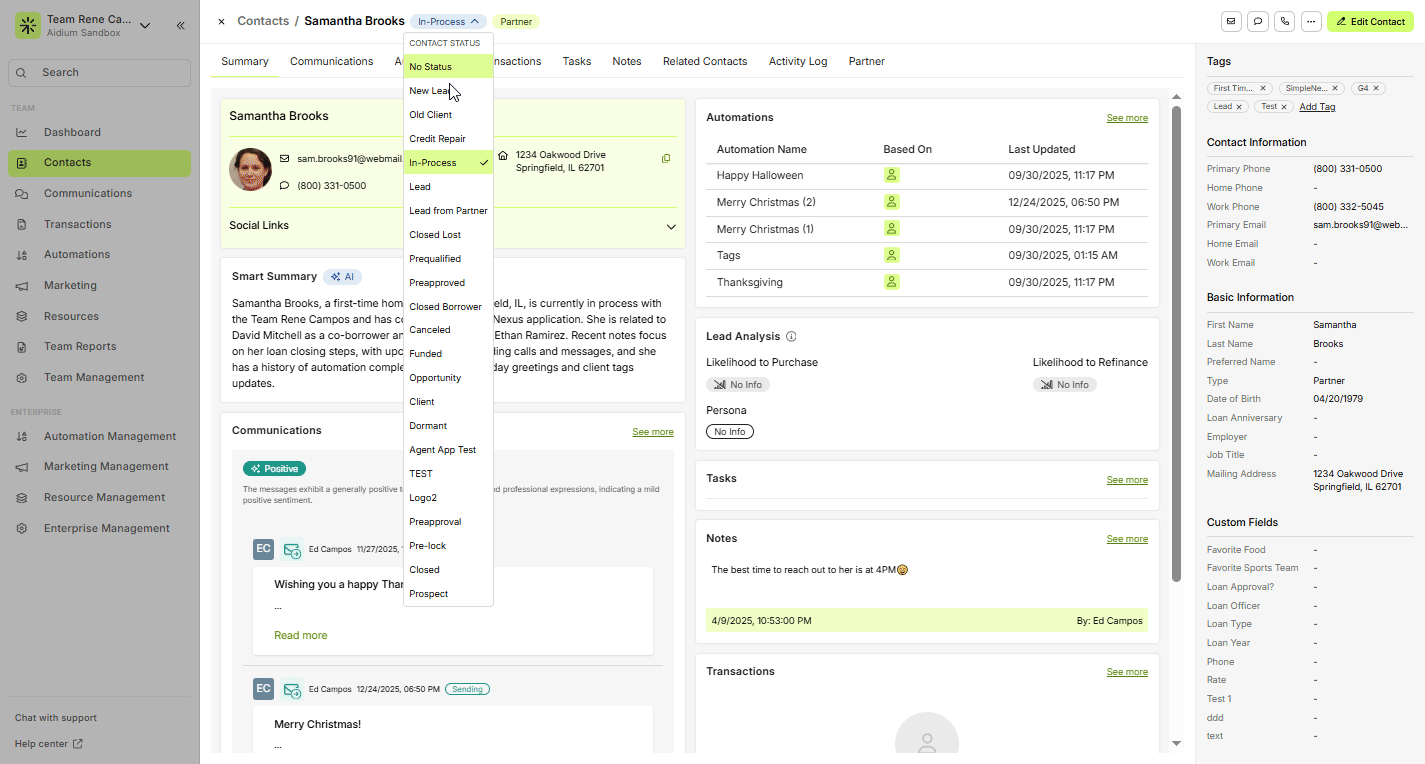Click the Edit Contact button
The height and width of the screenshot is (764, 1425).
1370,22
